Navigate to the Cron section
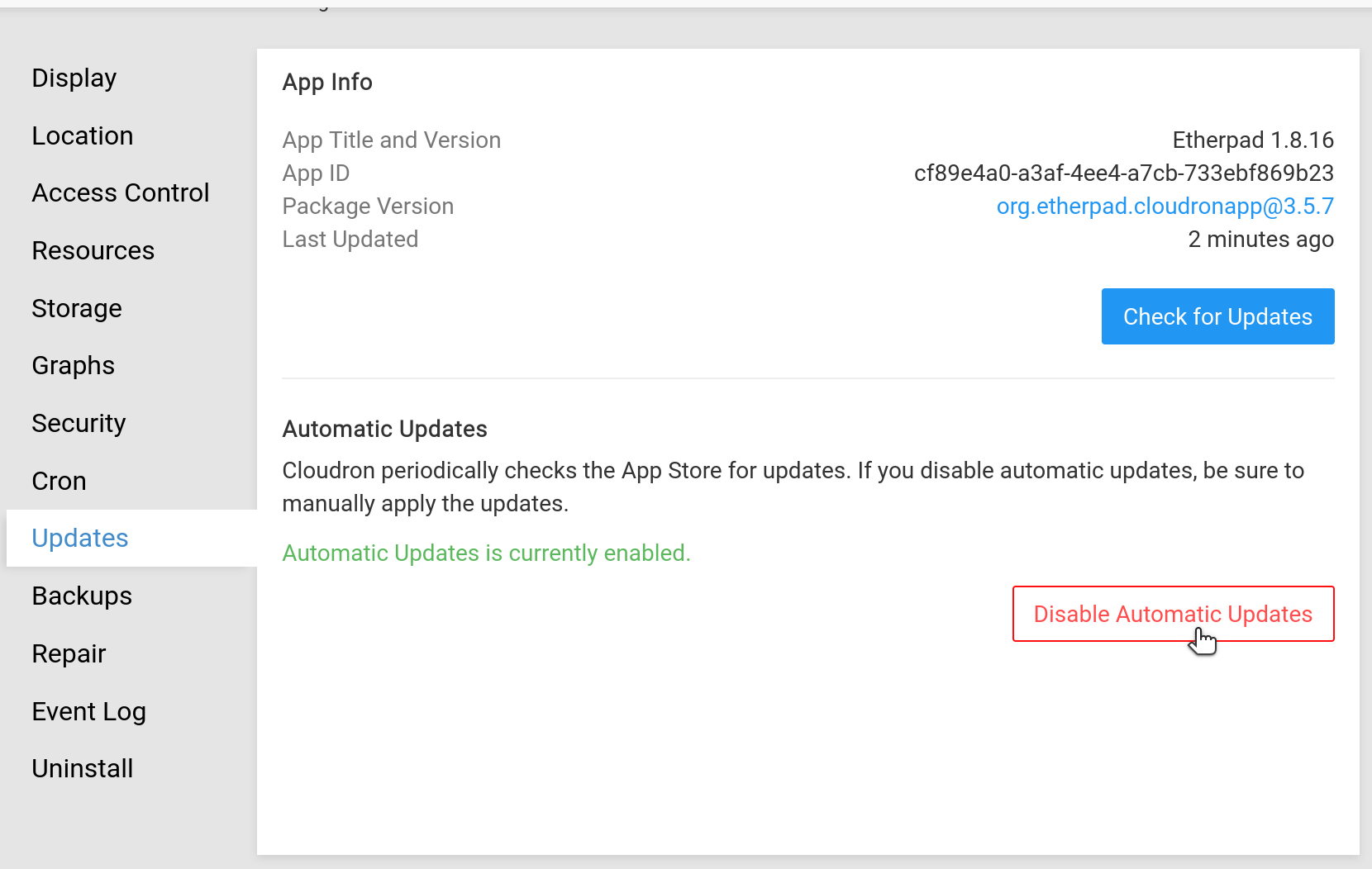This screenshot has height=869, width=1372. 59,481
